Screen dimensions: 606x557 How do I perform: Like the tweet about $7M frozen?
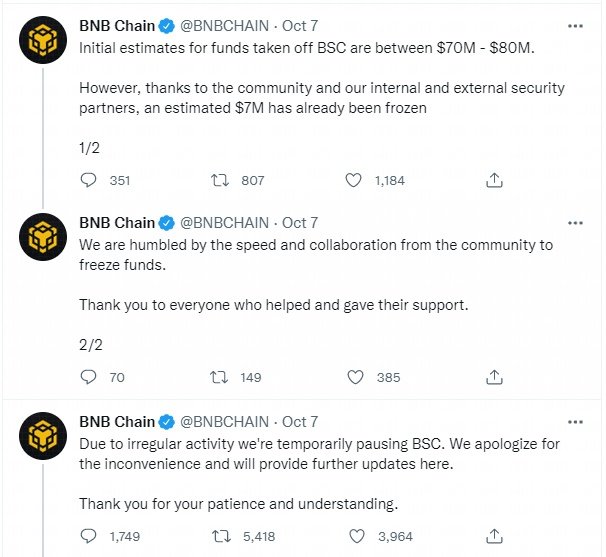[x=352, y=180]
